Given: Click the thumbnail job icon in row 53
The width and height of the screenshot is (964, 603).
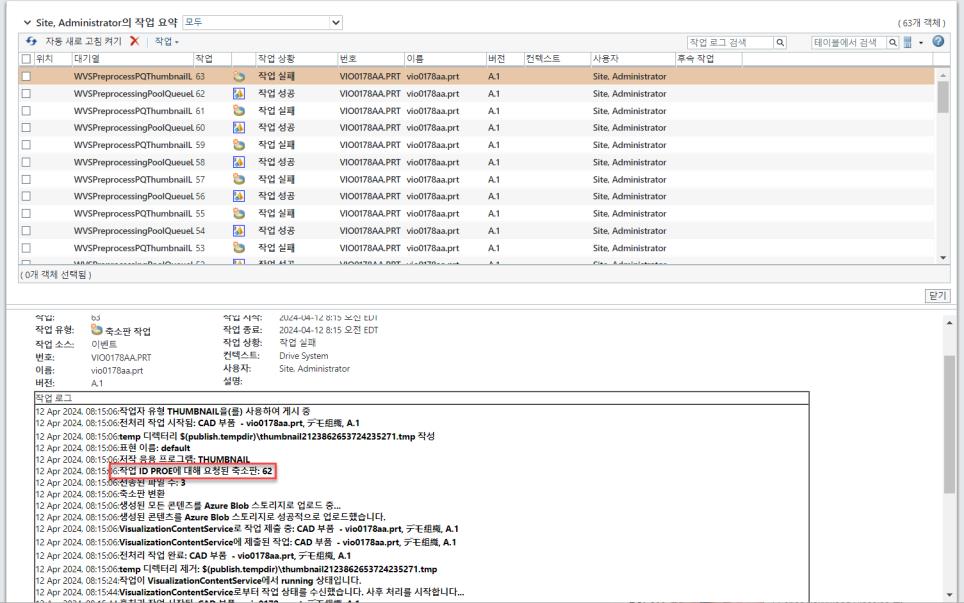Looking at the screenshot, I should (239, 248).
